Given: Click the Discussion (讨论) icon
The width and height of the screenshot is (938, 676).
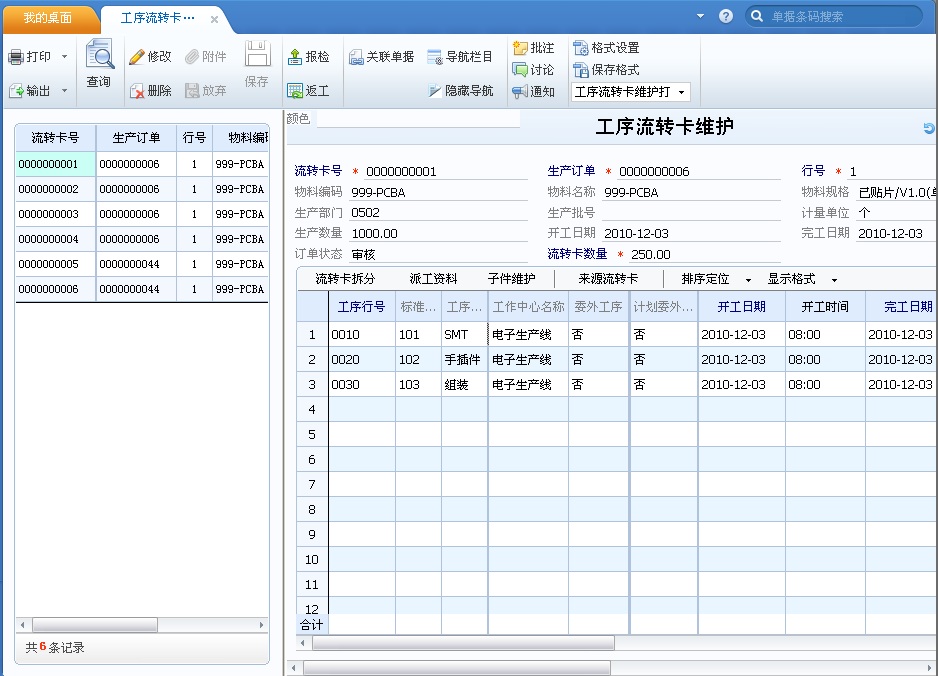Looking at the screenshot, I should (520, 70).
